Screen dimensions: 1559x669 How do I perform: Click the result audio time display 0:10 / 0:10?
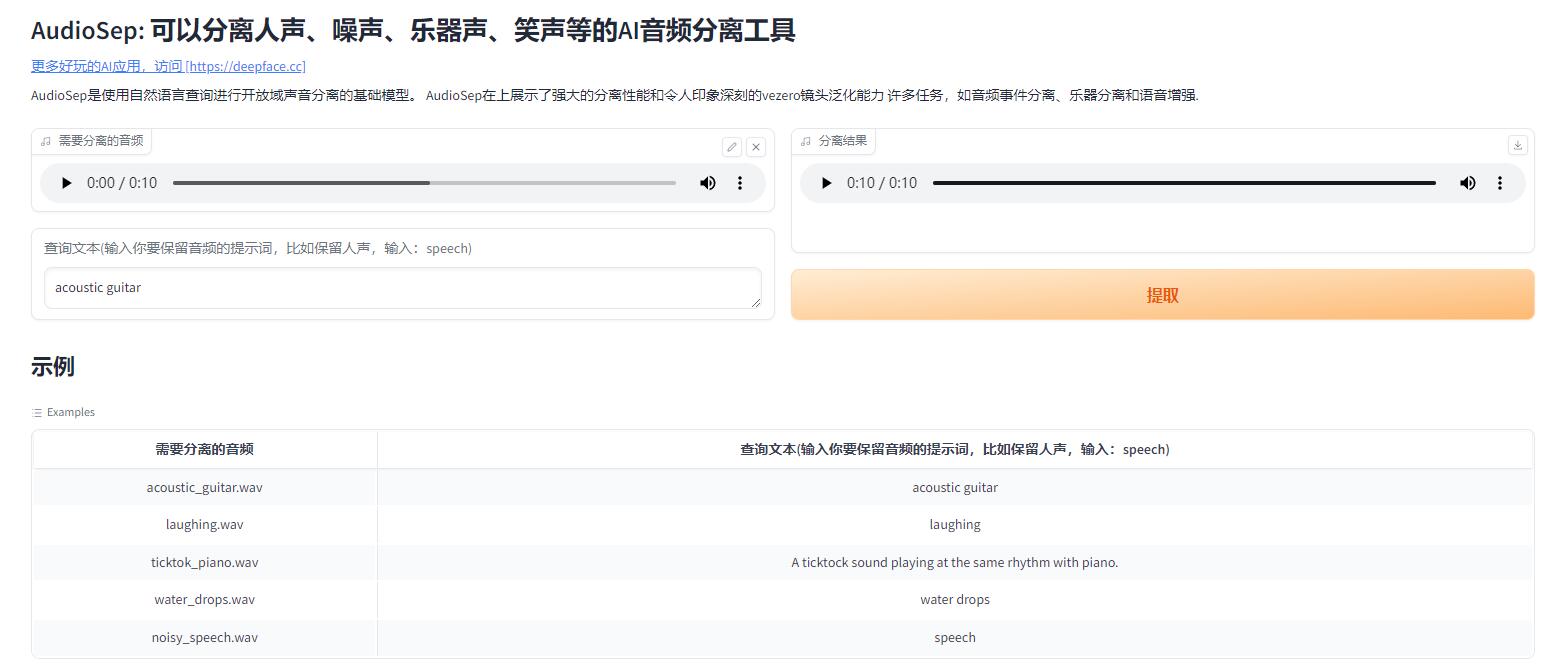coord(882,183)
